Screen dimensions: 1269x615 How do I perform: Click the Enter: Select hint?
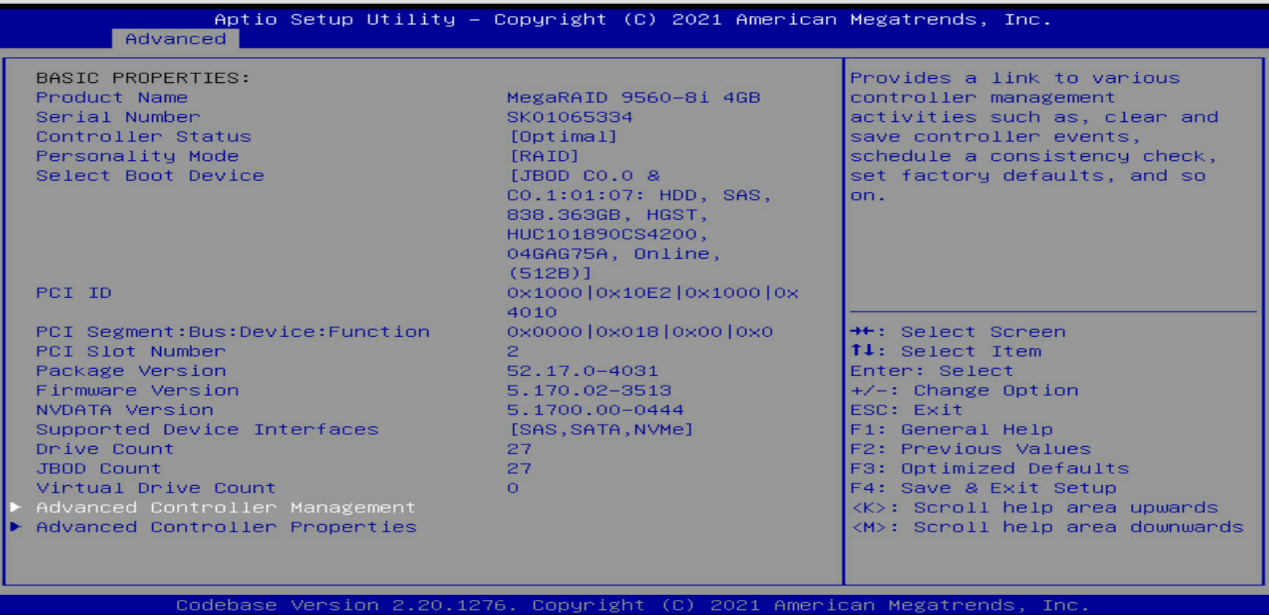(932, 371)
